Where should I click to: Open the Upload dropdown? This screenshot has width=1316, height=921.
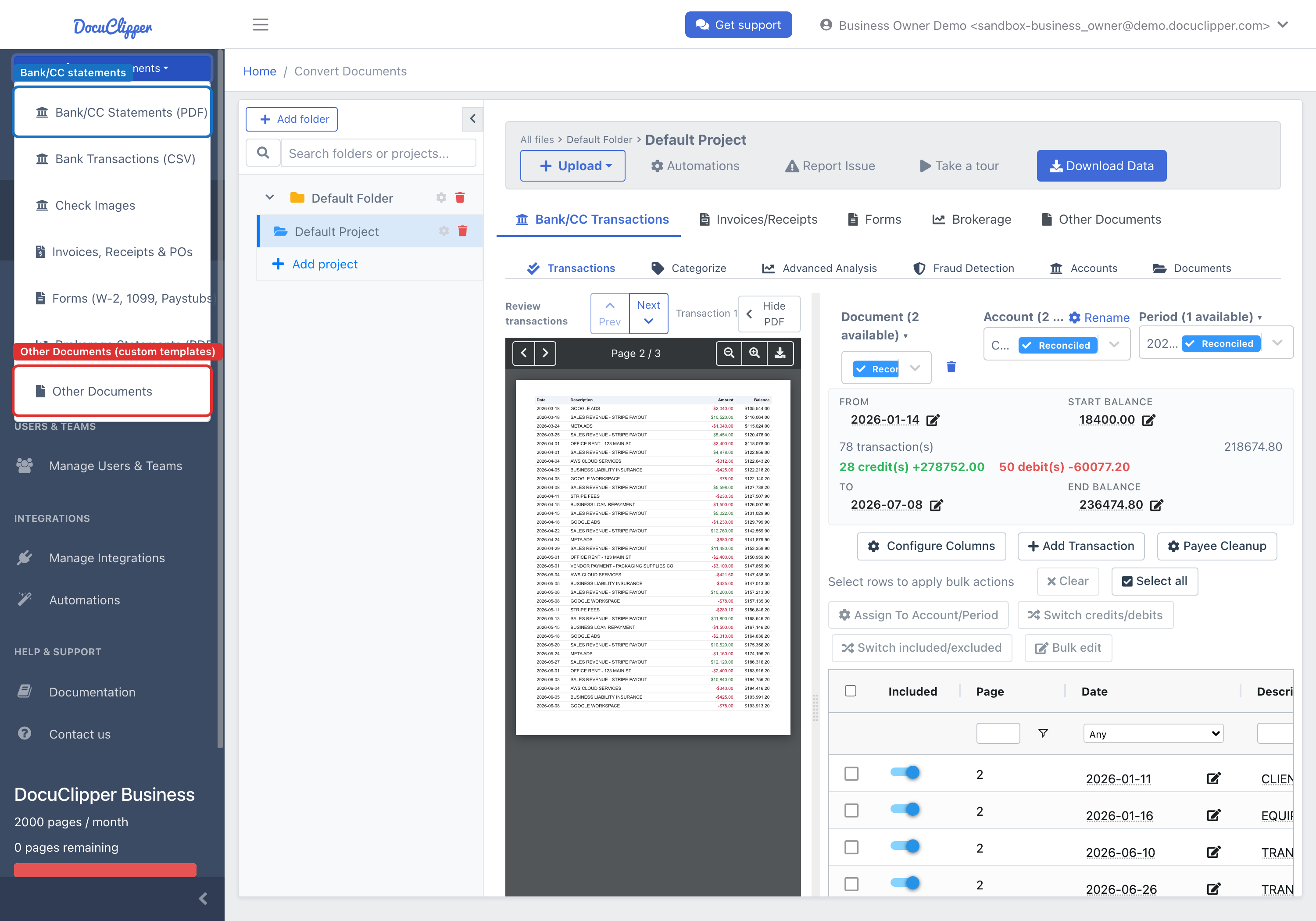(x=572, y=166)
